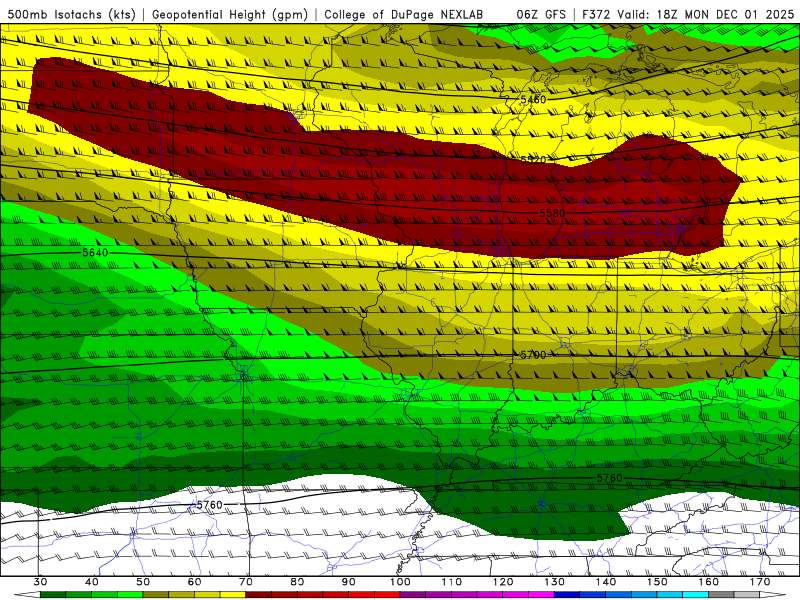
Task: Click the 5700 height contour label
Action: (533, 355)
